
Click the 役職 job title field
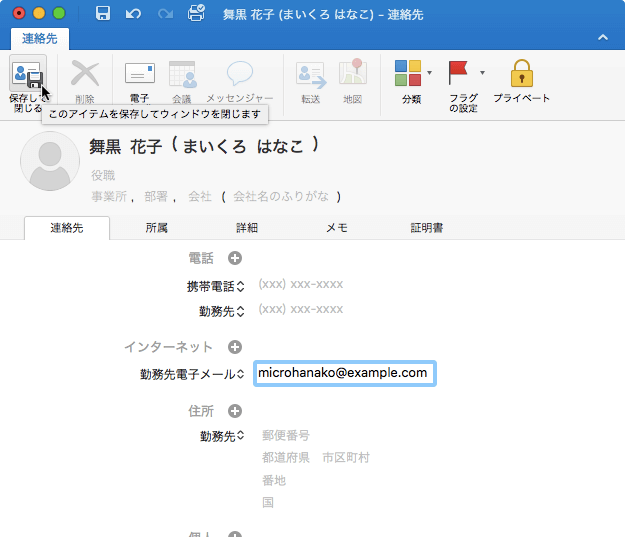click(103, 175)
